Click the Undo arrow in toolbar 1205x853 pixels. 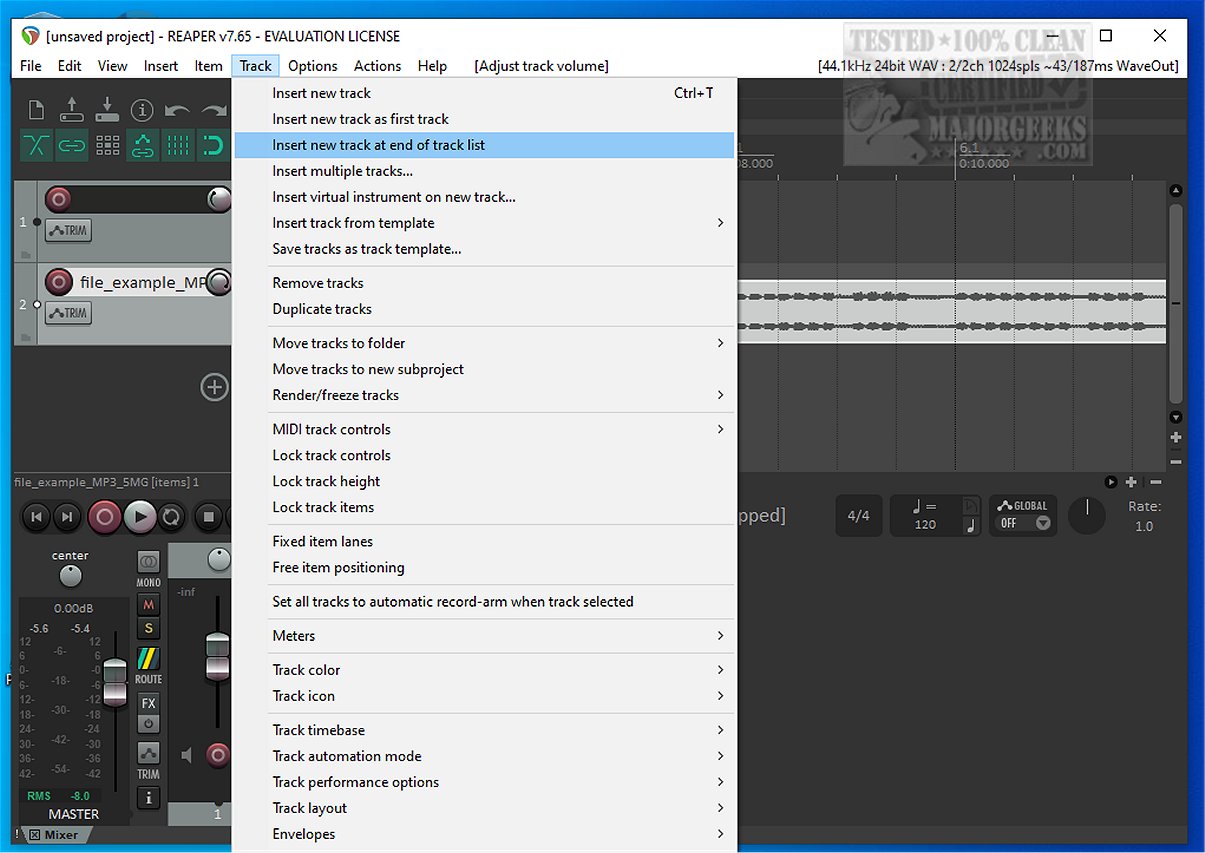177,111
